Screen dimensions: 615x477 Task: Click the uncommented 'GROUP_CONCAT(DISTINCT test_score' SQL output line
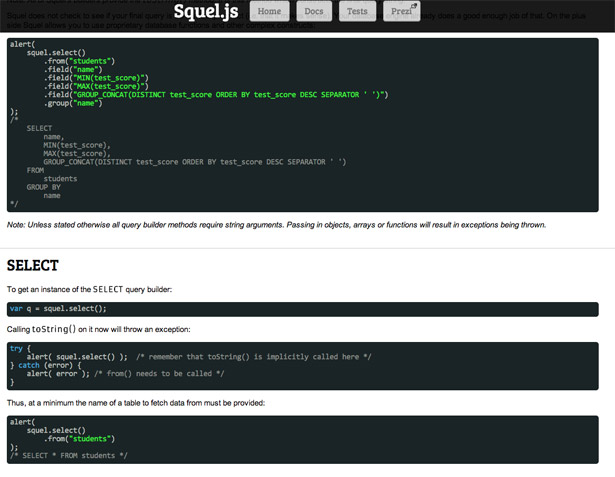(x=195, y=162)
